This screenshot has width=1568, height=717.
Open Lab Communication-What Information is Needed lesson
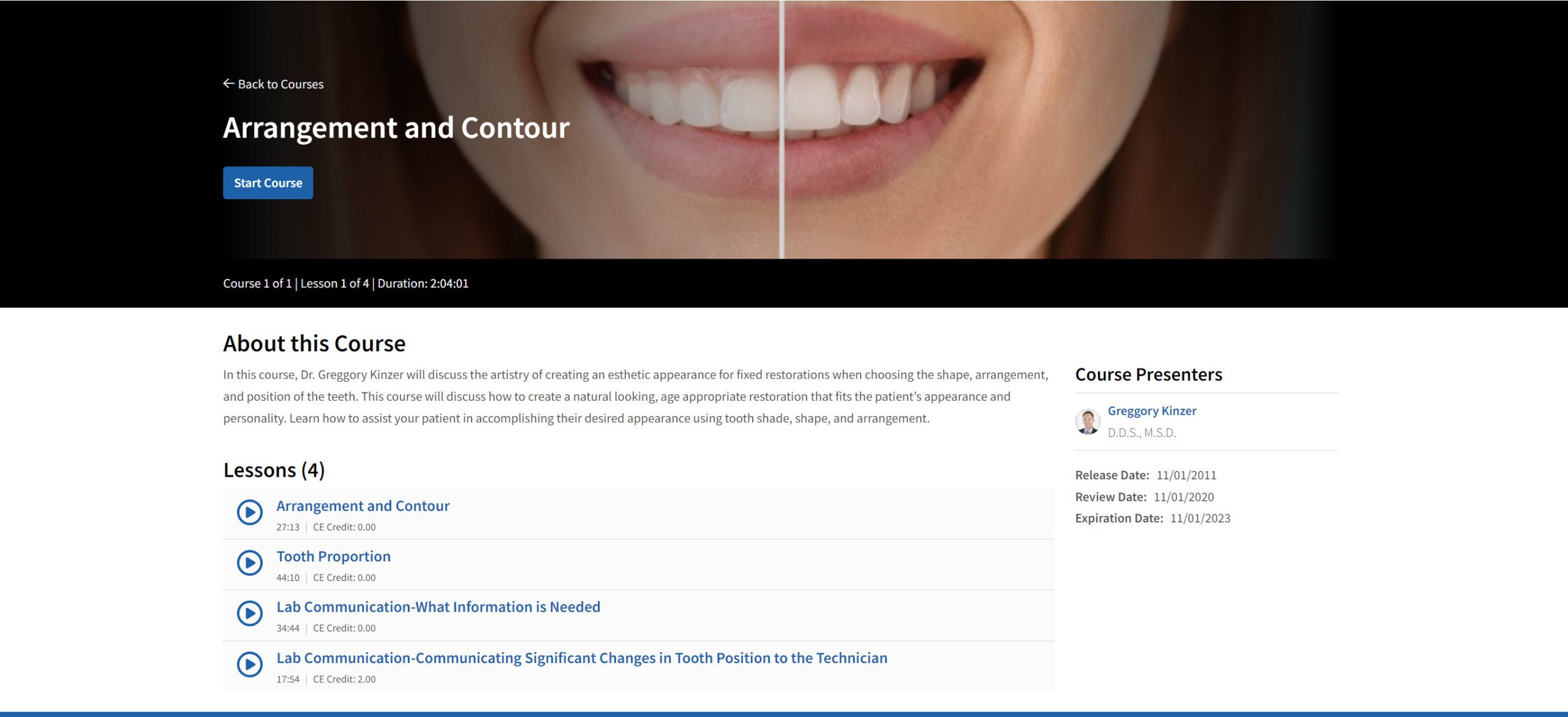pos(438,607)
